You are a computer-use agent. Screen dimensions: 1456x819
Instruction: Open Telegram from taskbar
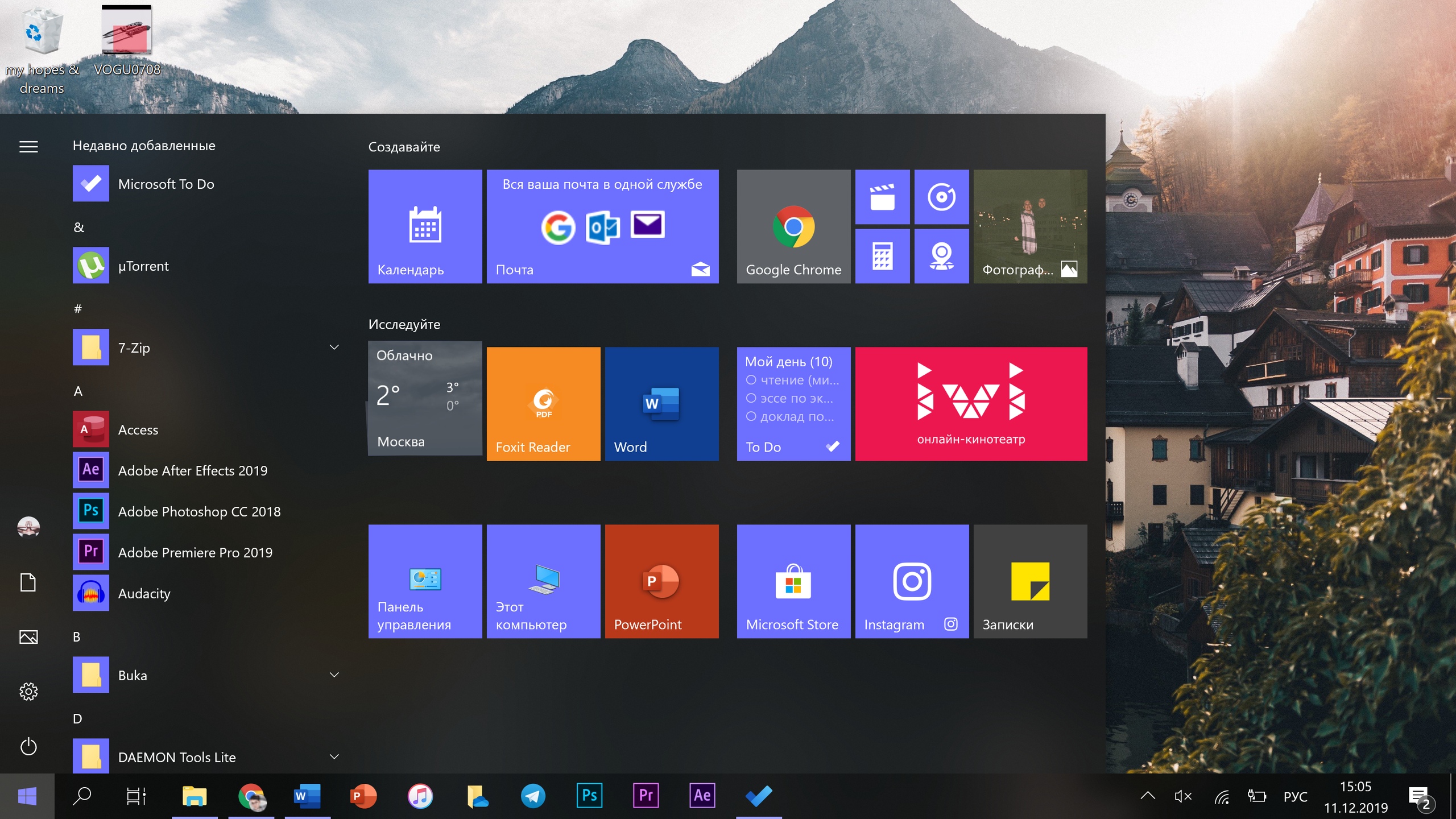(x=533, y=796)
